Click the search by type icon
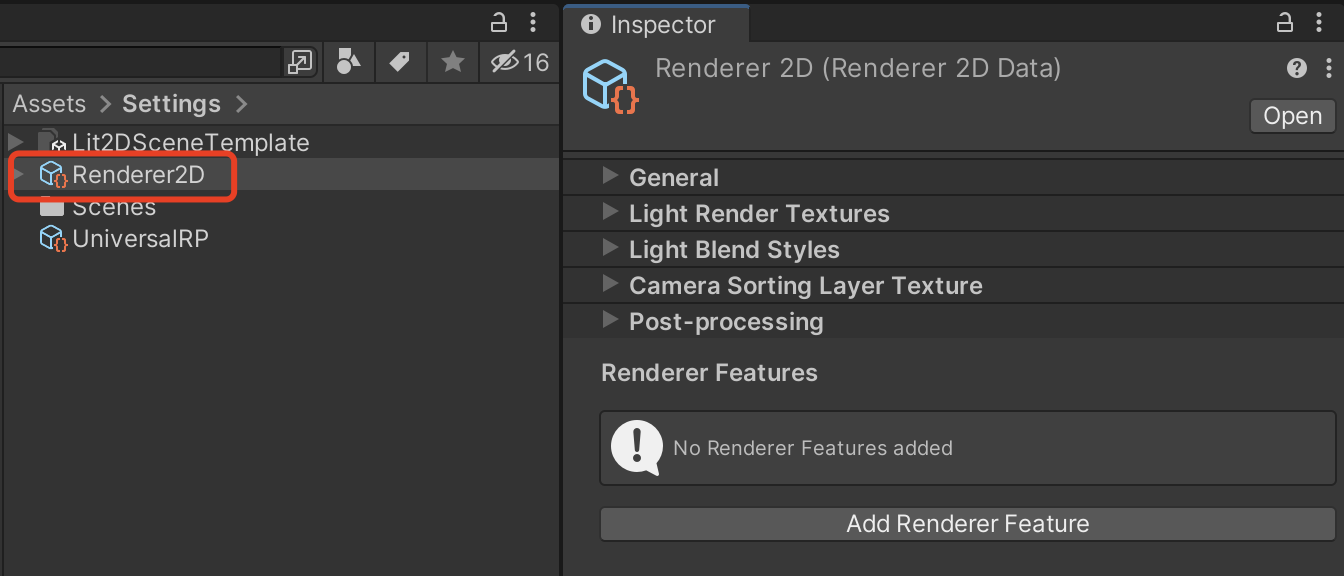Image resolution: width=1344 pixels, height=576 pixels. coord(348,62)
